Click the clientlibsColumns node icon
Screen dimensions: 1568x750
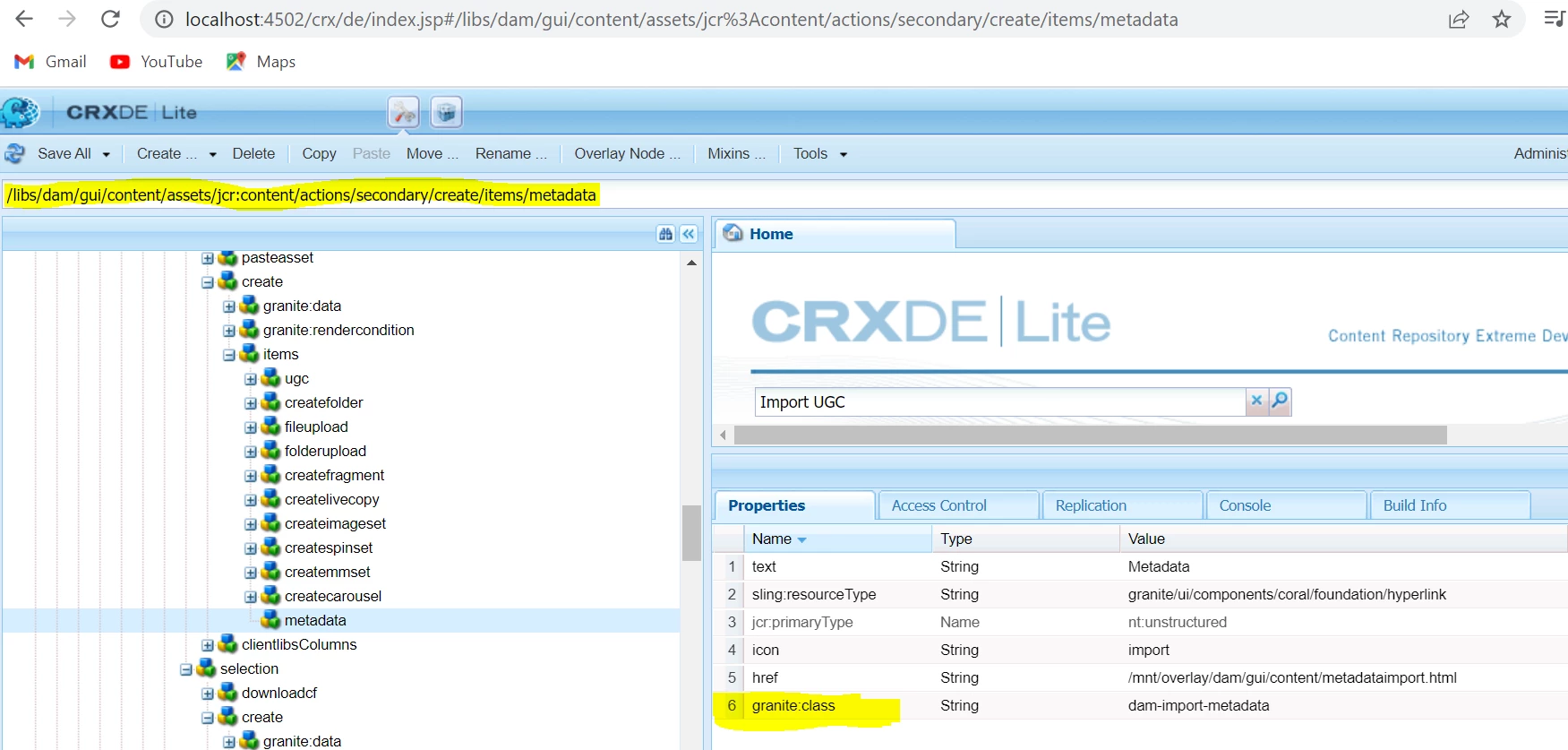(x=228, y=643)
